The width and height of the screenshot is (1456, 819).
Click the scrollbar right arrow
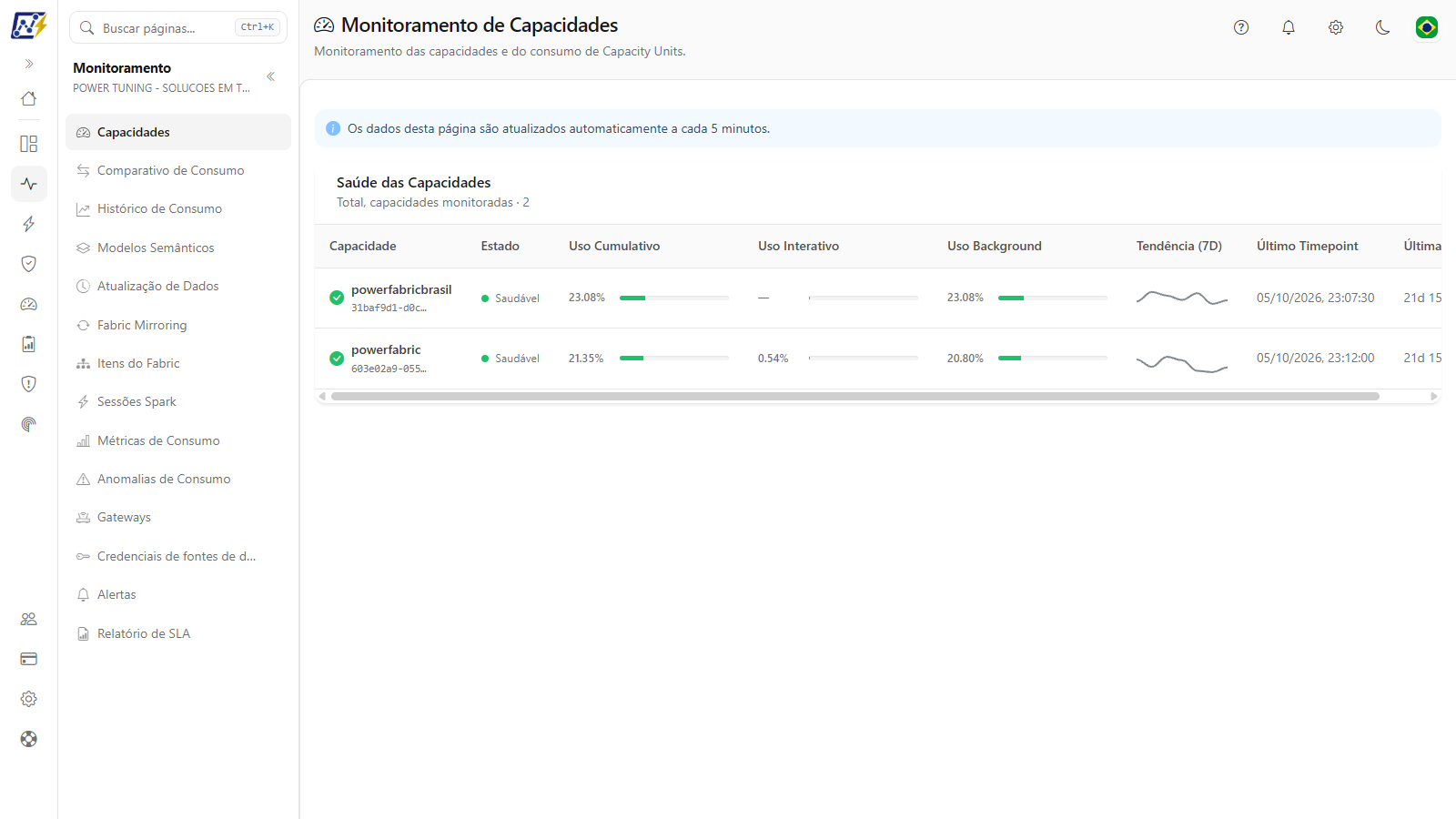tap(1434, 396)
